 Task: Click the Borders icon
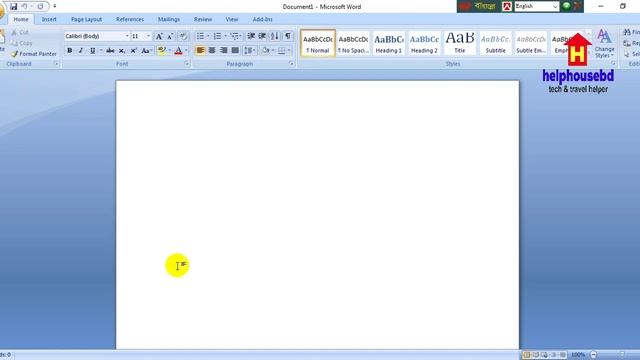[281, 51]
